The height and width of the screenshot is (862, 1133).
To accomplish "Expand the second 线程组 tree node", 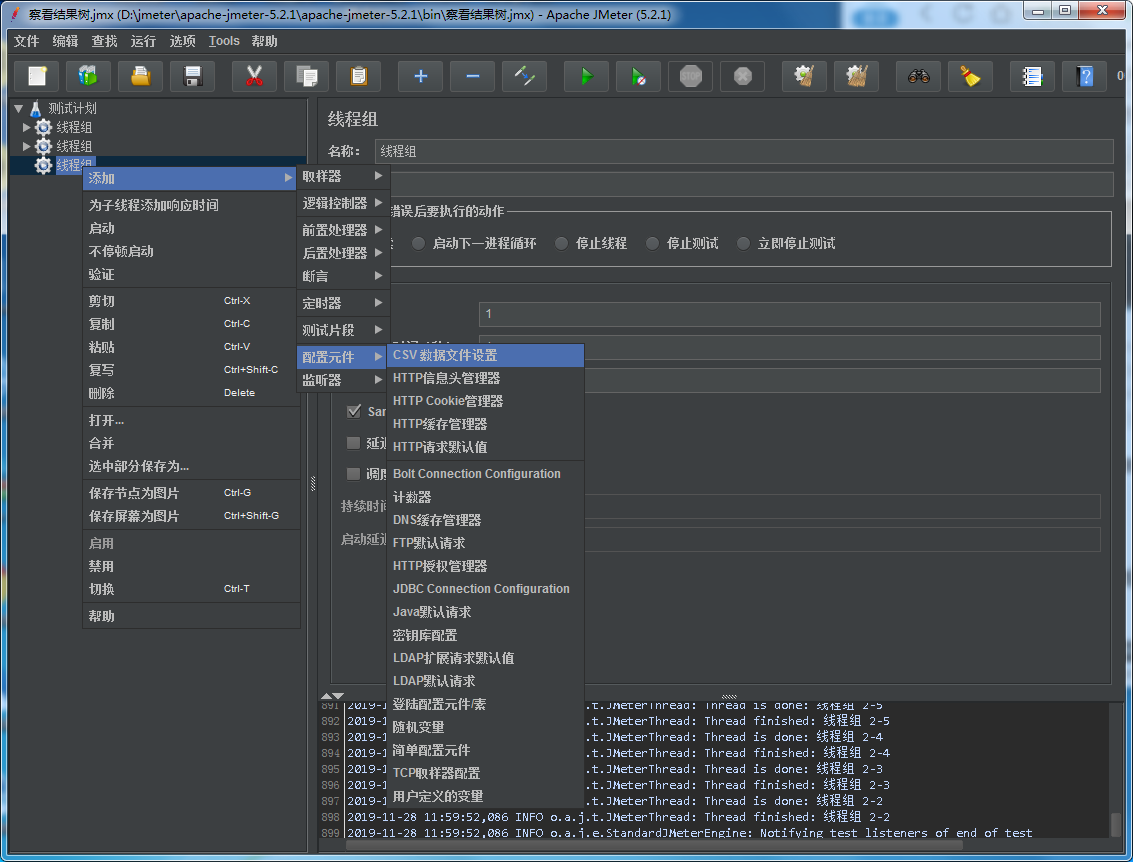I will tap(27, 146).
